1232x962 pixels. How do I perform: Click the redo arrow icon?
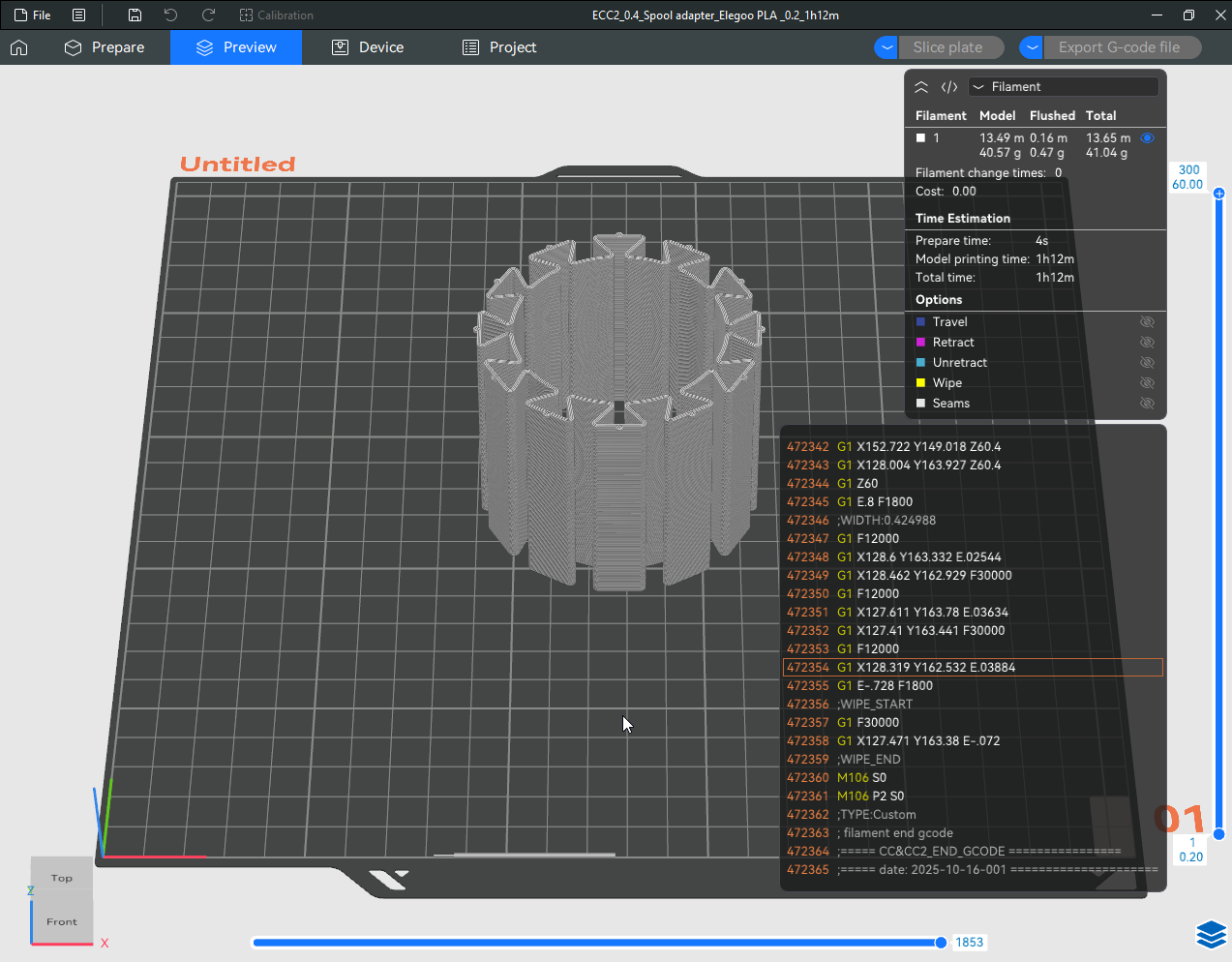(208, 15)
